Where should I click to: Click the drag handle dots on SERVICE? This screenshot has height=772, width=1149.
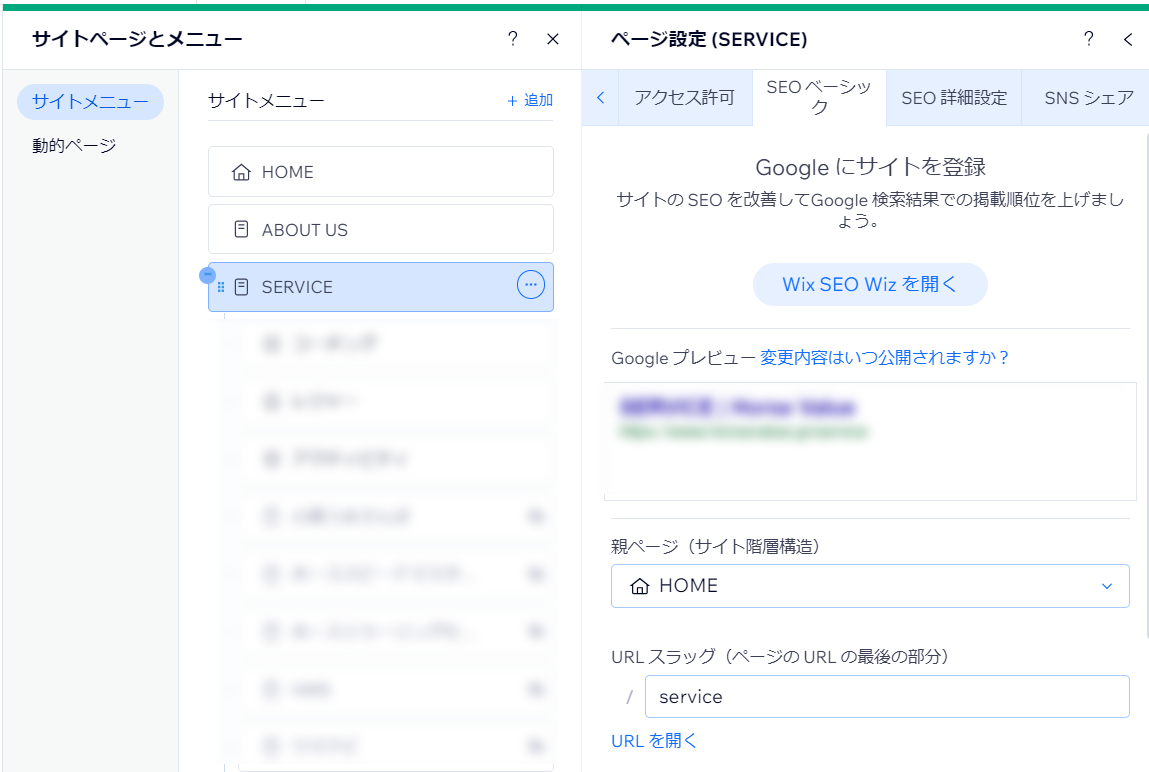click(221, 287)
